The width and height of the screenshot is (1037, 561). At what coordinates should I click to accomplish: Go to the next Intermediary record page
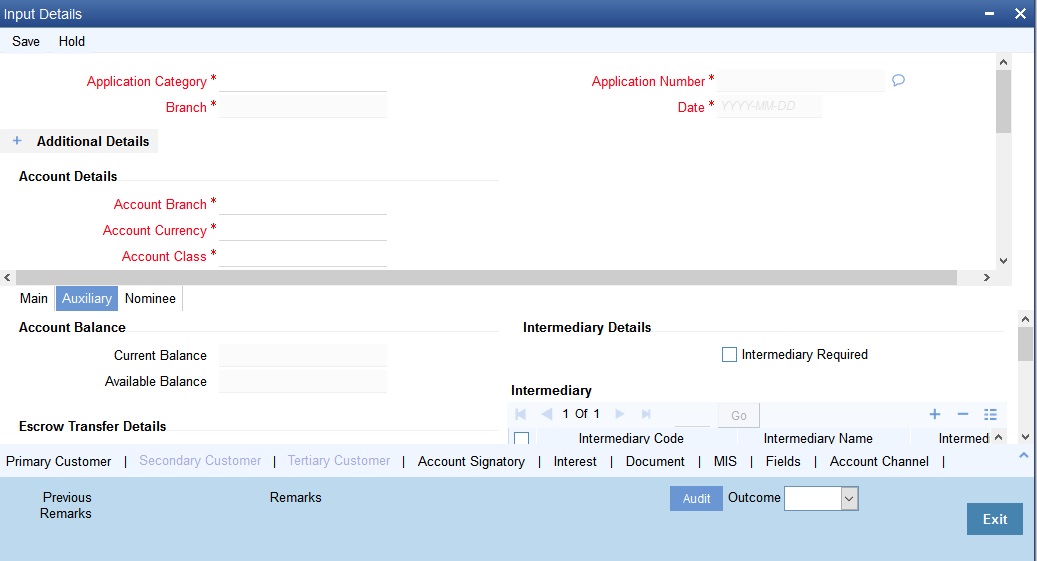[x=620, y=414]
